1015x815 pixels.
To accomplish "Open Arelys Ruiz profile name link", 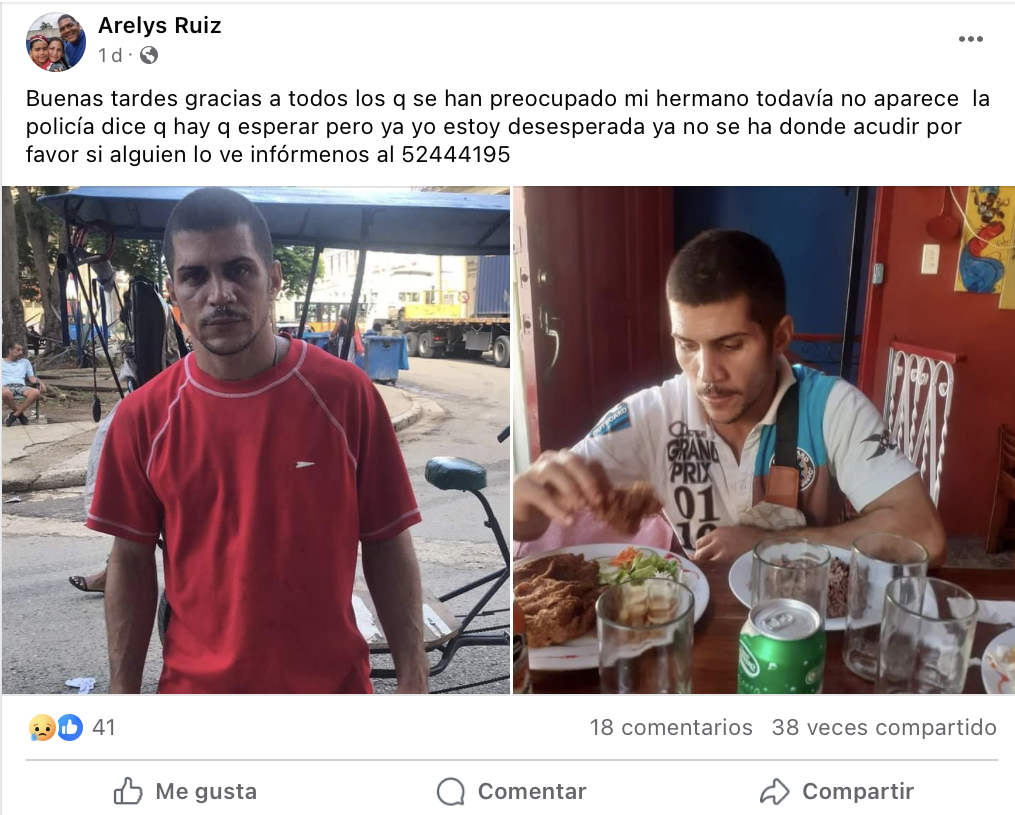I will tap(160, 25).
